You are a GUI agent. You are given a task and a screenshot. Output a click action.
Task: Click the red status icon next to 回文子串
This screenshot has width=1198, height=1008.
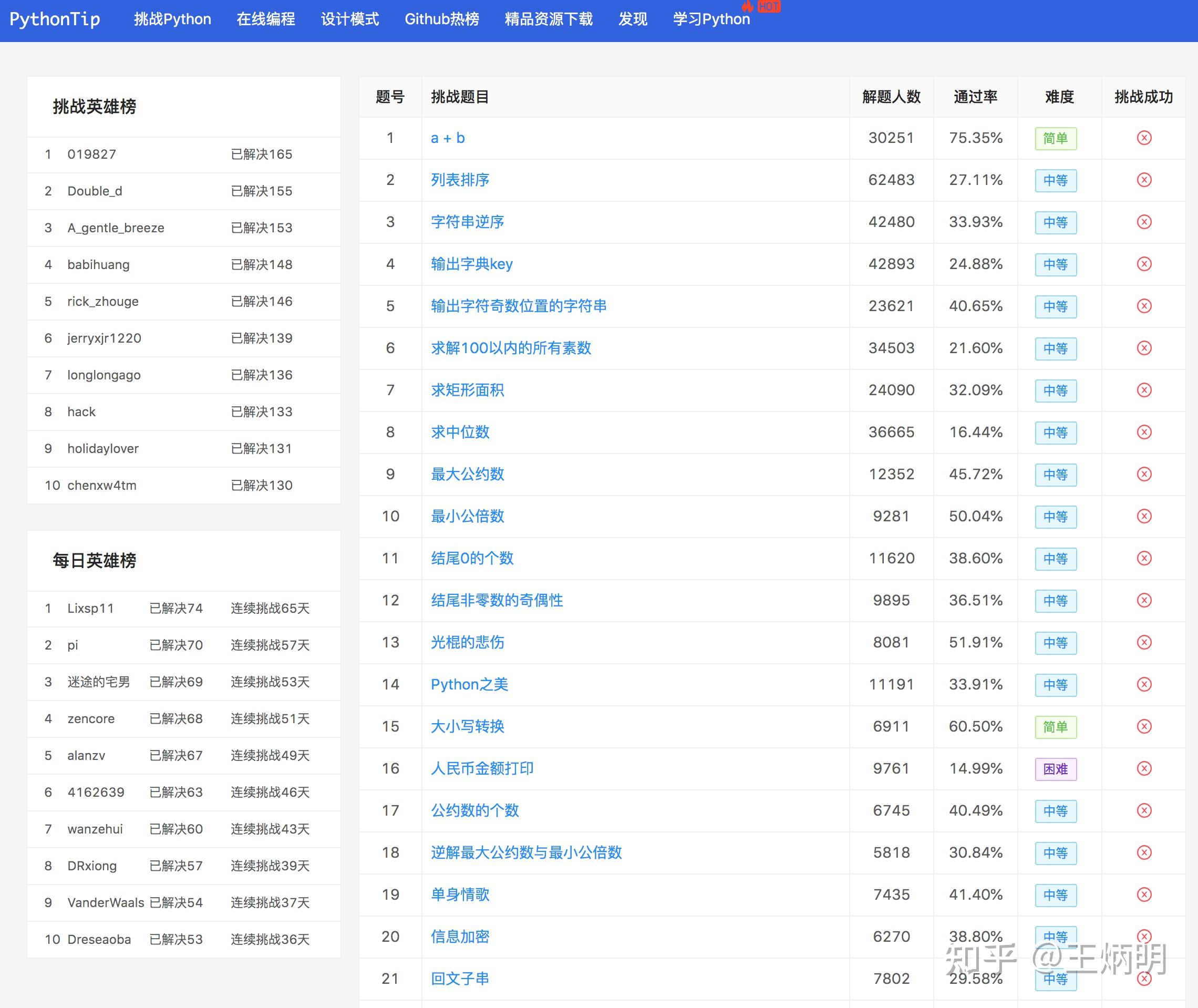pos(1144,978)
